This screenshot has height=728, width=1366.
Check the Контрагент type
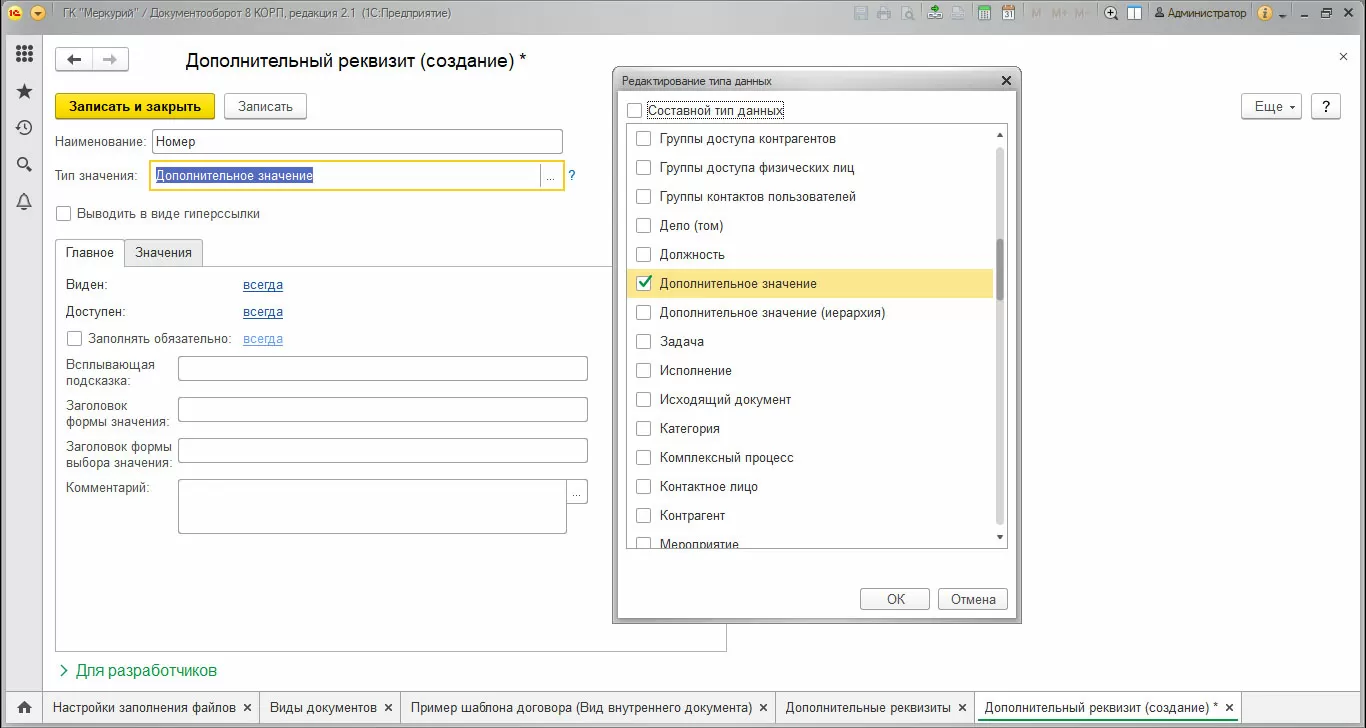644,516
